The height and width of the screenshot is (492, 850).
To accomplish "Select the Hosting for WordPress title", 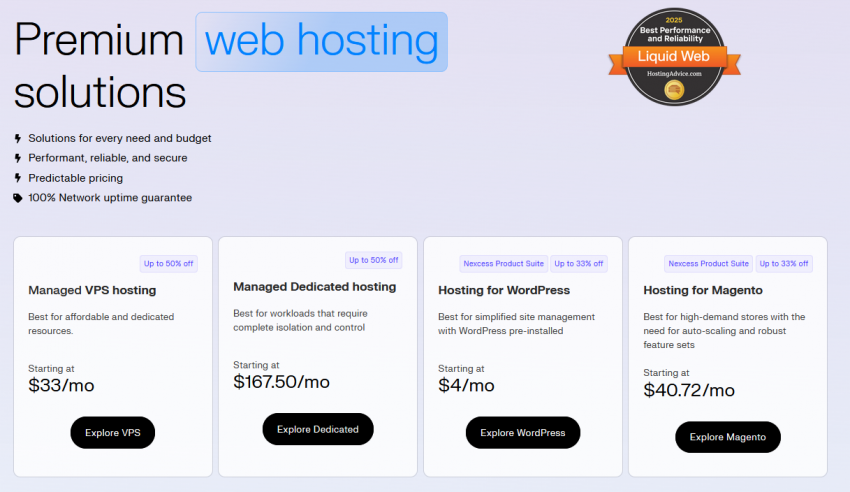I will pyautogui.click(x=504, y=291).
